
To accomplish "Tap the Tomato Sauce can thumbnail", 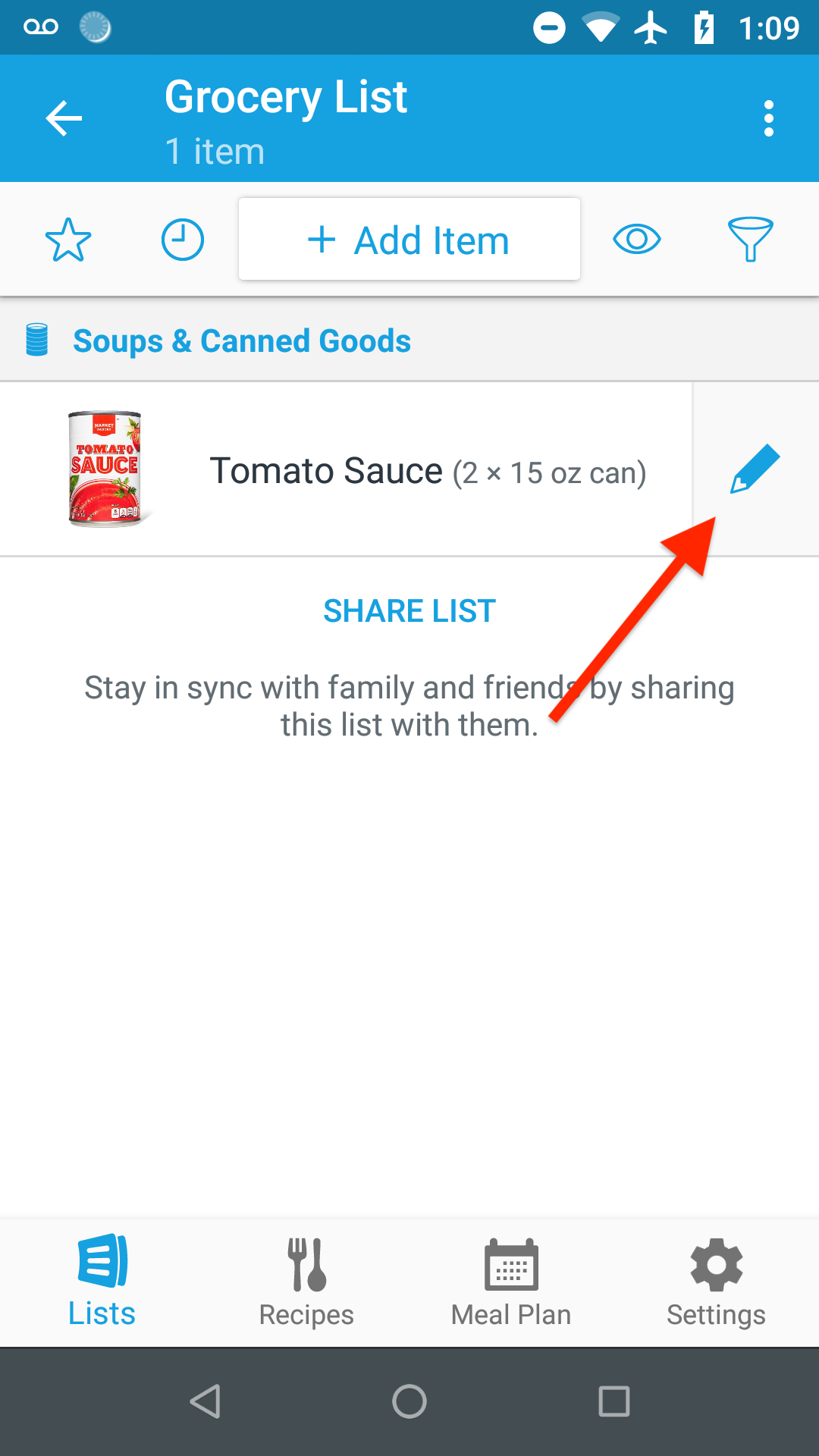I will point(105,469).
